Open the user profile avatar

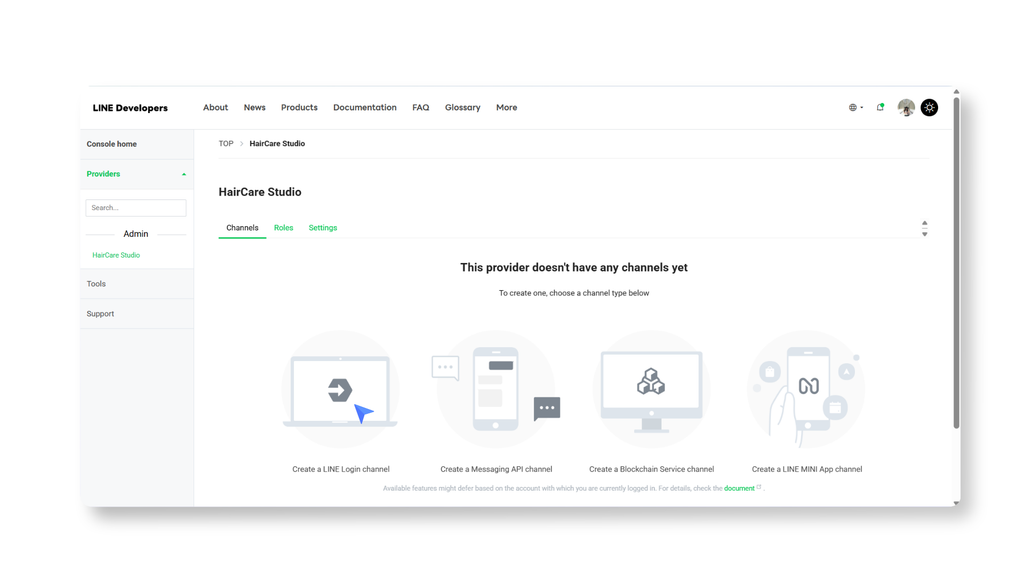click(906, 107)
